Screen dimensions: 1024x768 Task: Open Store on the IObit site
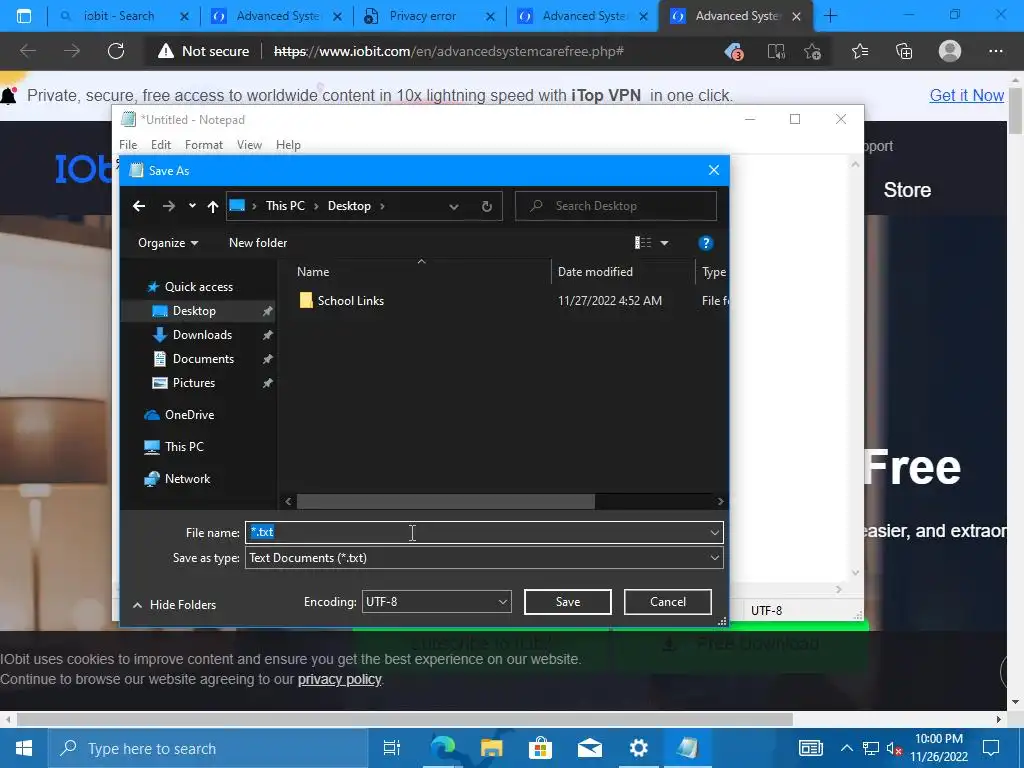pyautogui.click(x=907, y=190)
